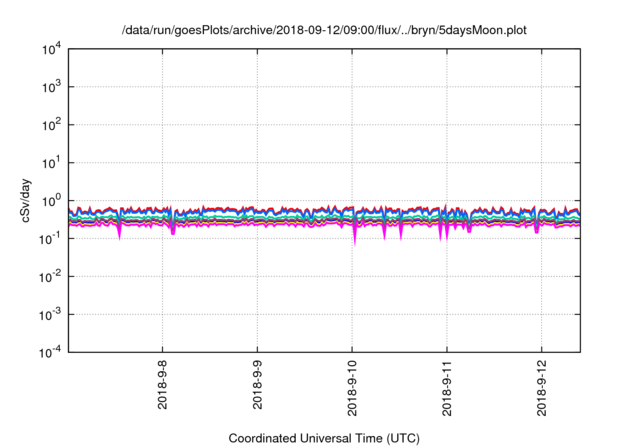Click the plot title file path text
Image resolution: width=640 pixels, height=448 pixels.
(324, 30)
